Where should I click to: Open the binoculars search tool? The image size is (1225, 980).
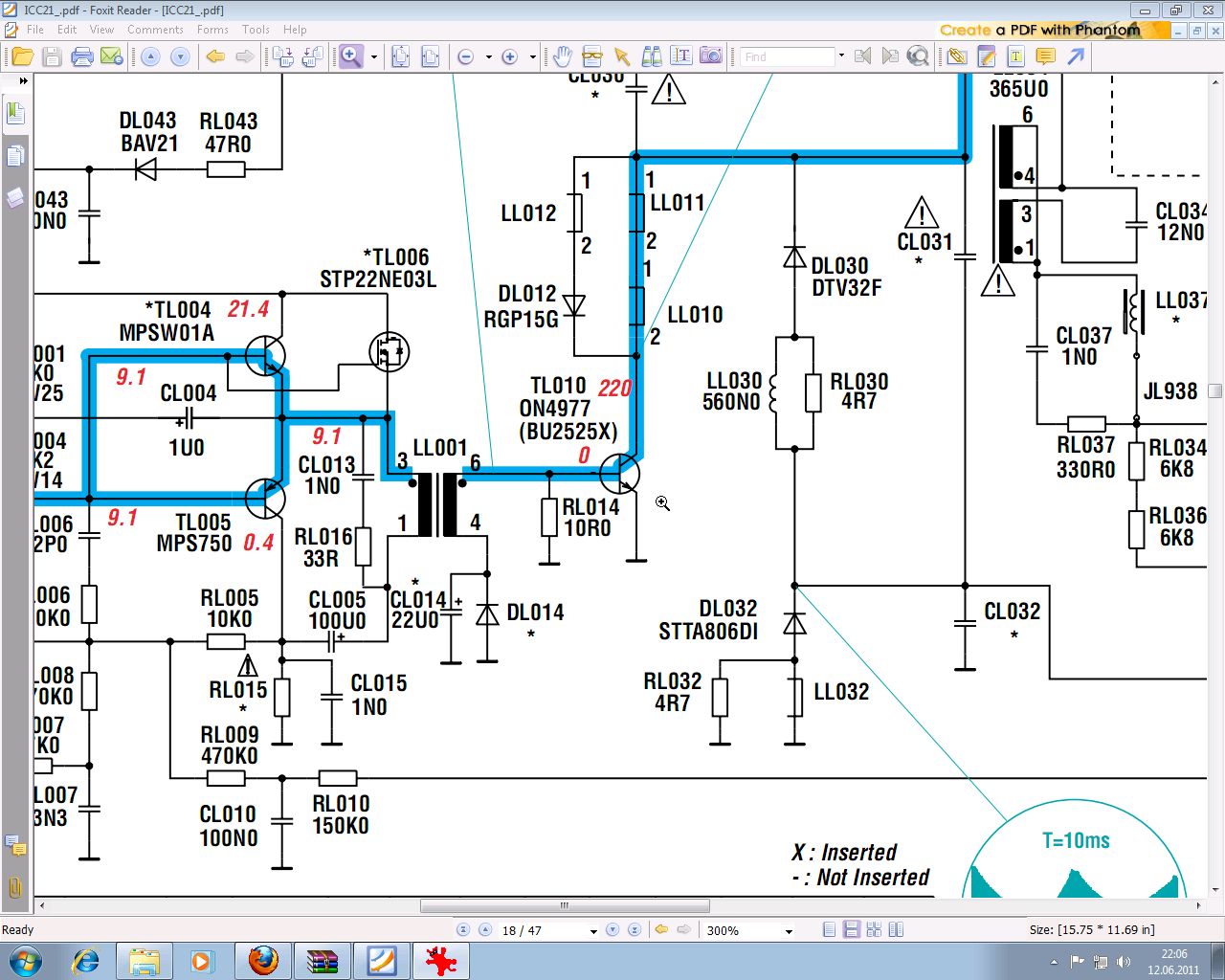pos(651,56)
